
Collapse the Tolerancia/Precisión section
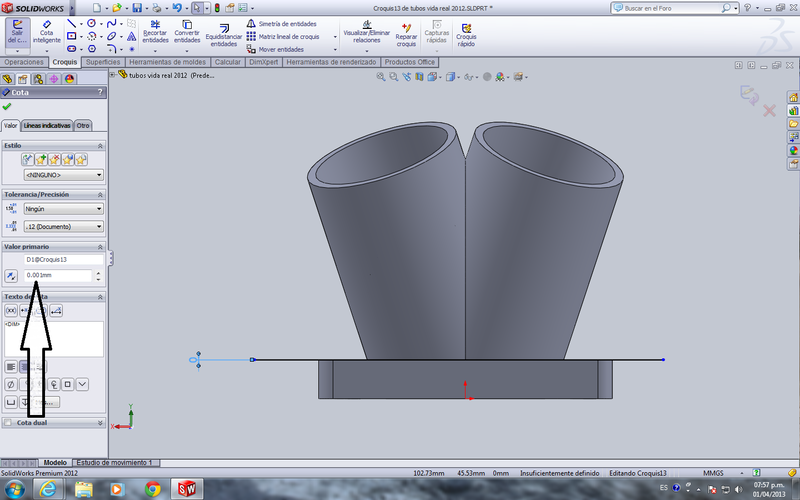tap(100, 195)
